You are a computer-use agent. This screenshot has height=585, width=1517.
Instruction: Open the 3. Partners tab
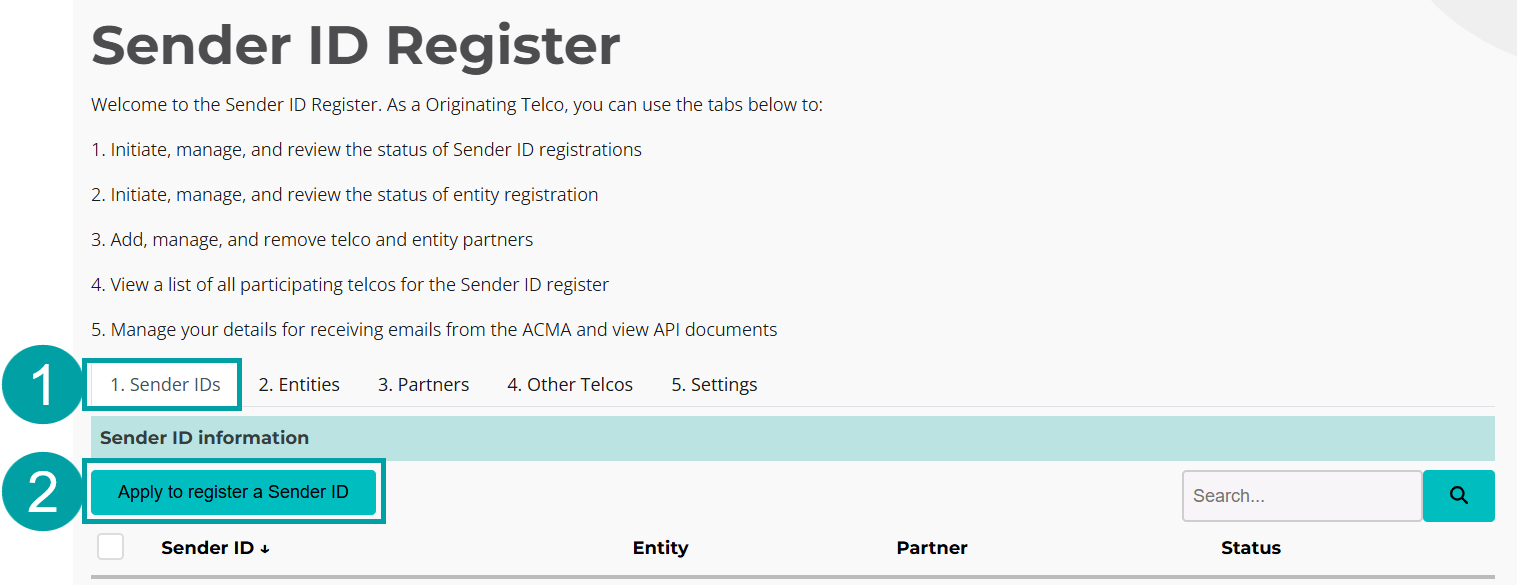pos(423,384)
